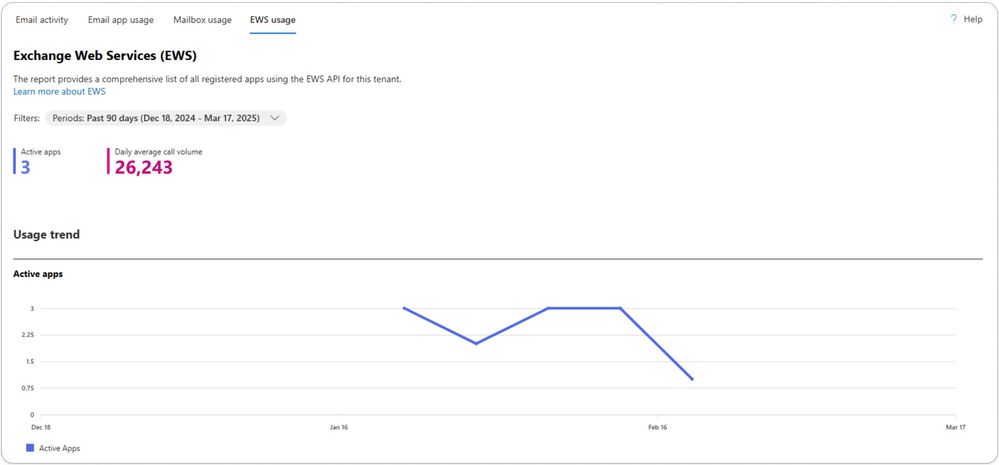Switch to the Email activity tab

click(x=42, y=20)
